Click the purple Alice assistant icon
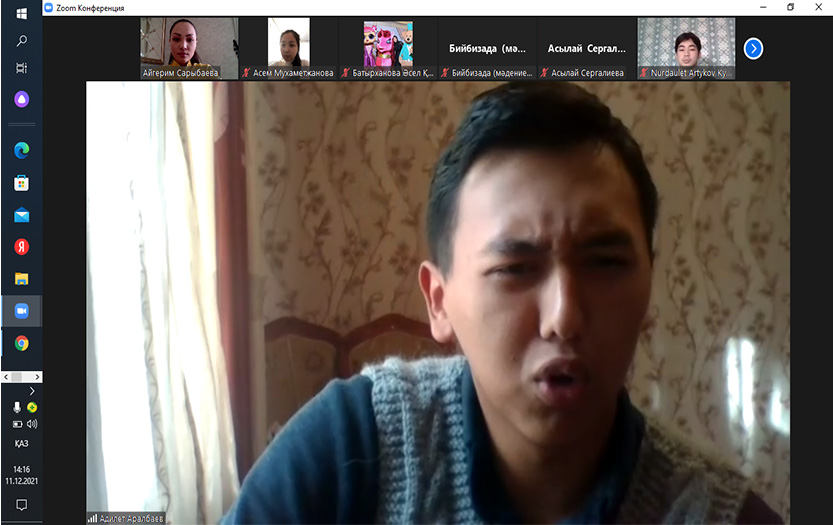Viewport: 833px width, 525px height. click(21, 99)
